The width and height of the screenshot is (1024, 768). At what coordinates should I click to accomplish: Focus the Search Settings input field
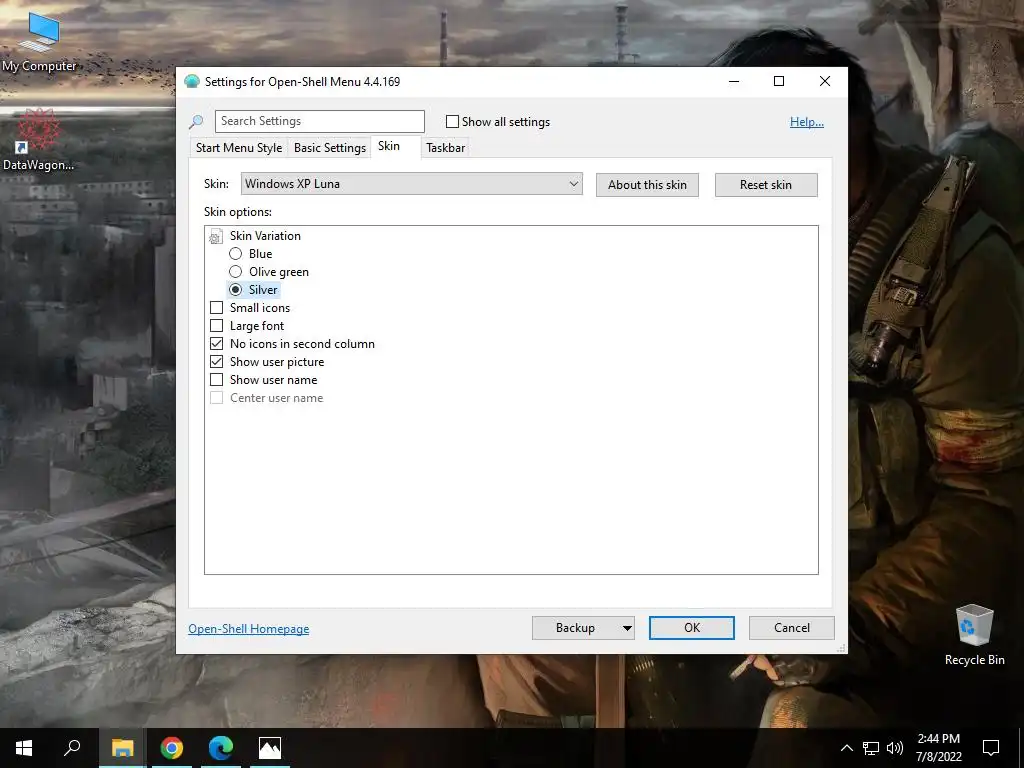point(320,121)
